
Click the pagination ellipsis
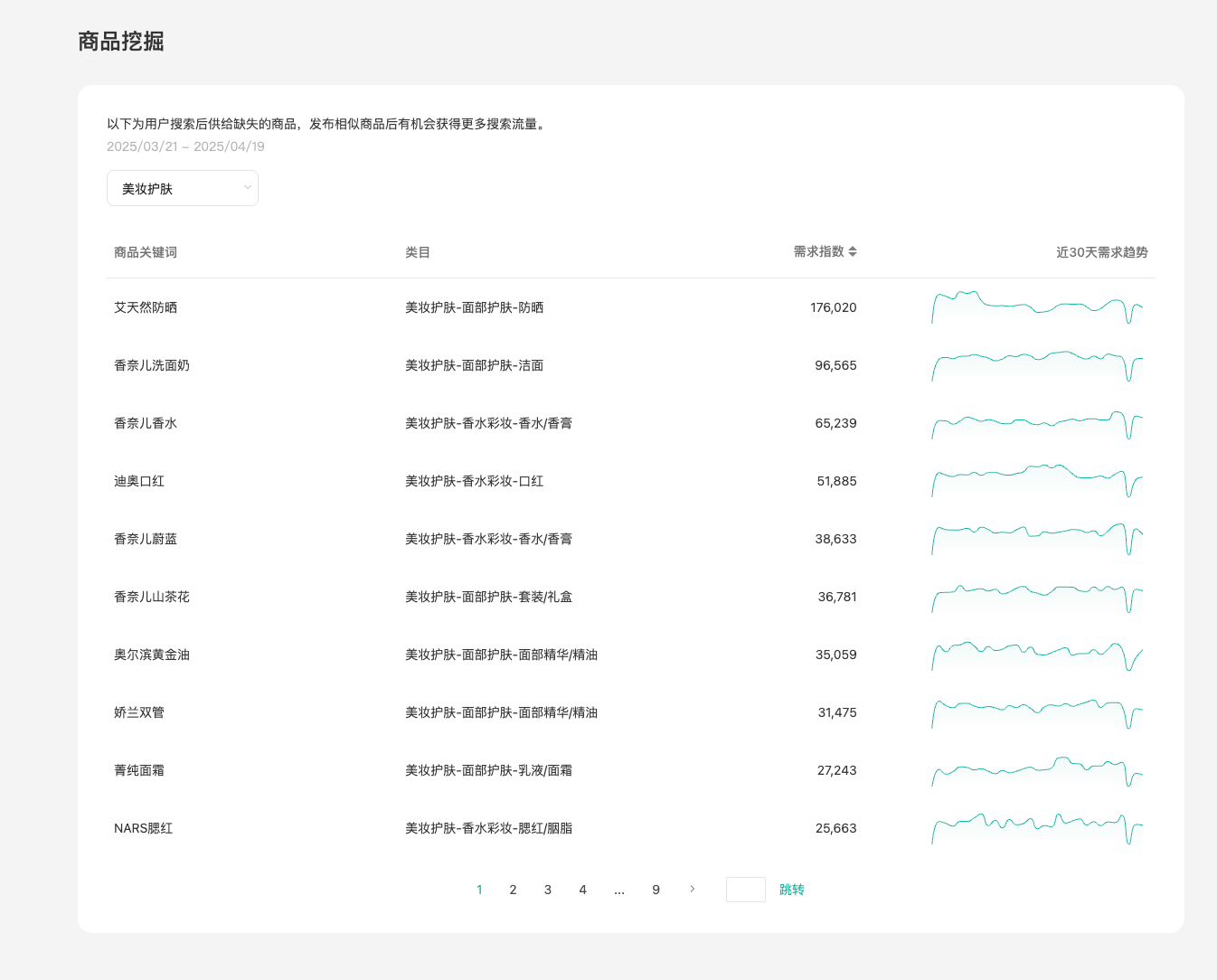619,890
